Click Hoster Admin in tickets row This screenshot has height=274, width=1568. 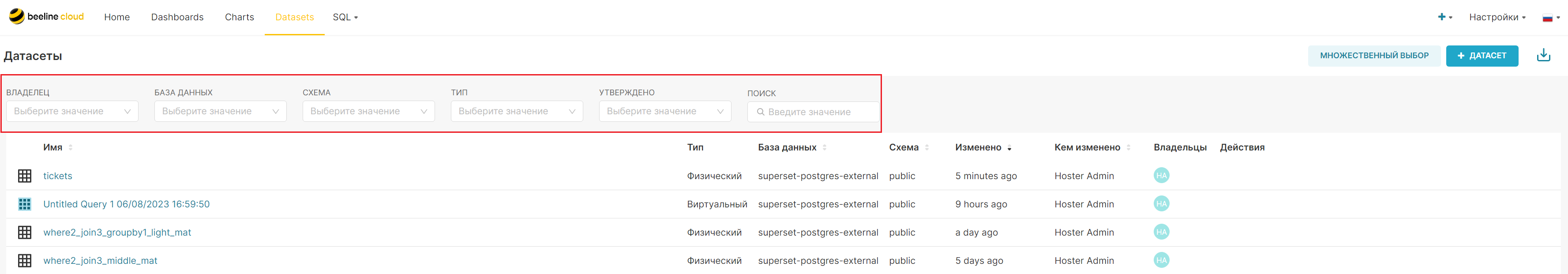[1084, 176]
